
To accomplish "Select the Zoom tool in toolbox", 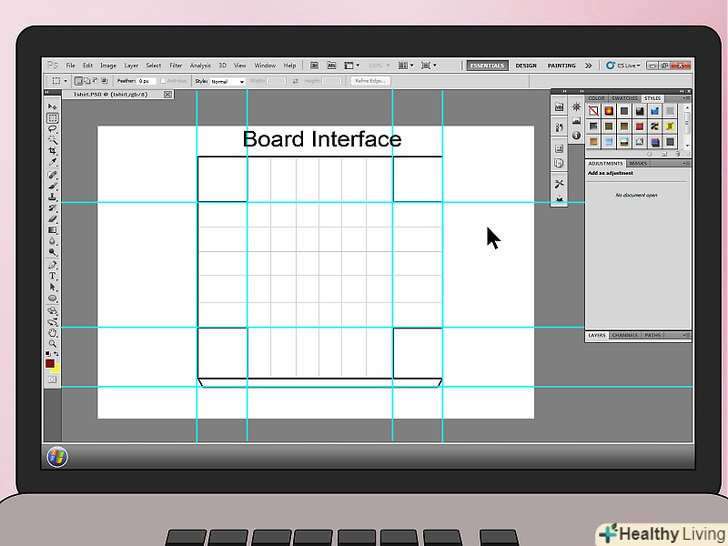I will coord(53,343).
